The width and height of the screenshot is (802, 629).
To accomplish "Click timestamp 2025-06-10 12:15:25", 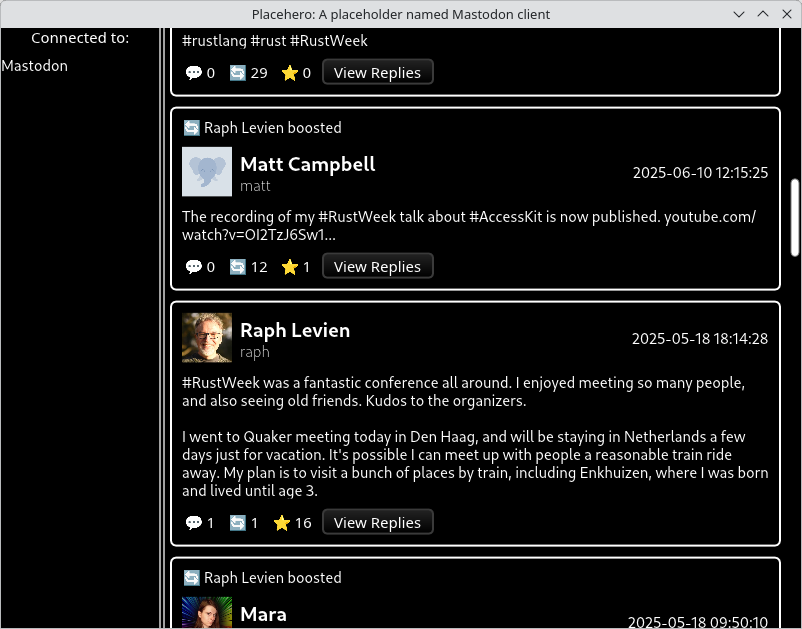I will [x=700, y=173].
